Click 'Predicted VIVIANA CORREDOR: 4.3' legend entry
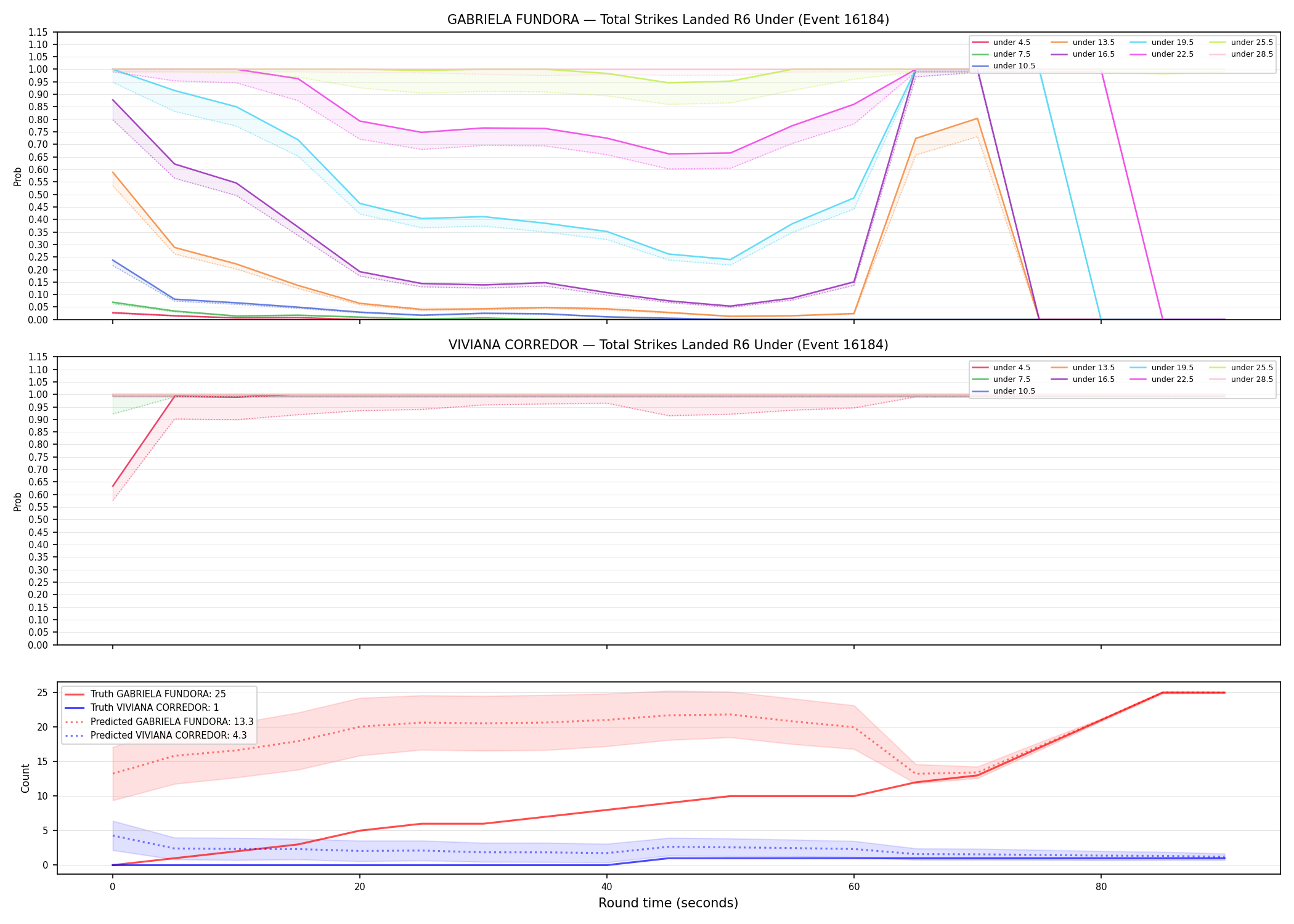This screenshot has width=1294, height=924. 155,736
